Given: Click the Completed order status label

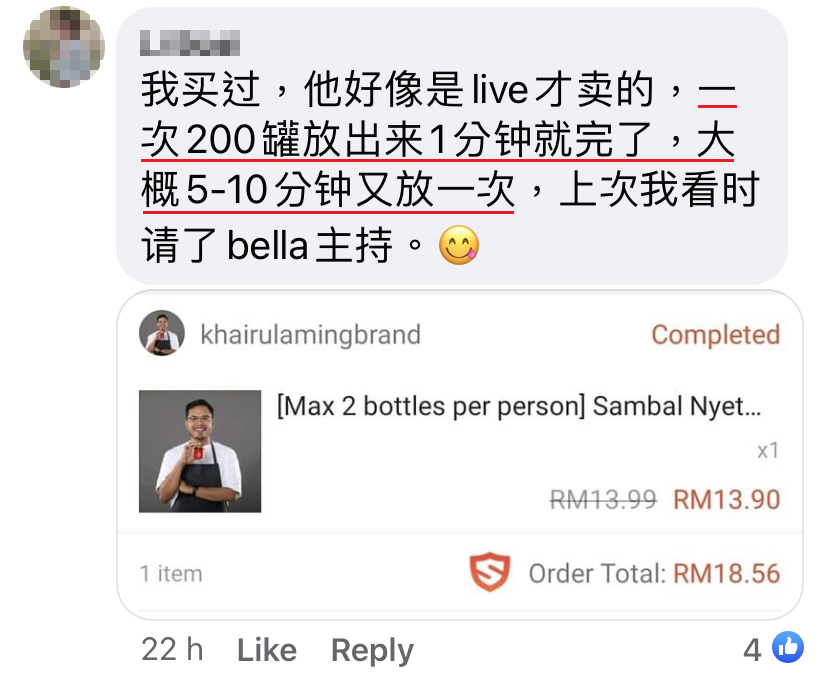Looking at the screenshot, I should click(x=716, y=335).
